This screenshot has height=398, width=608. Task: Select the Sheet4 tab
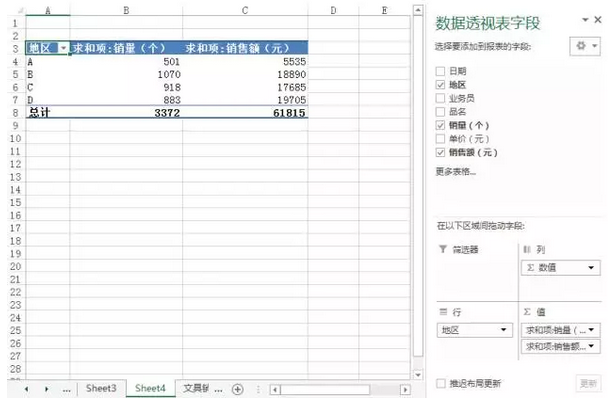coord(150,388)
